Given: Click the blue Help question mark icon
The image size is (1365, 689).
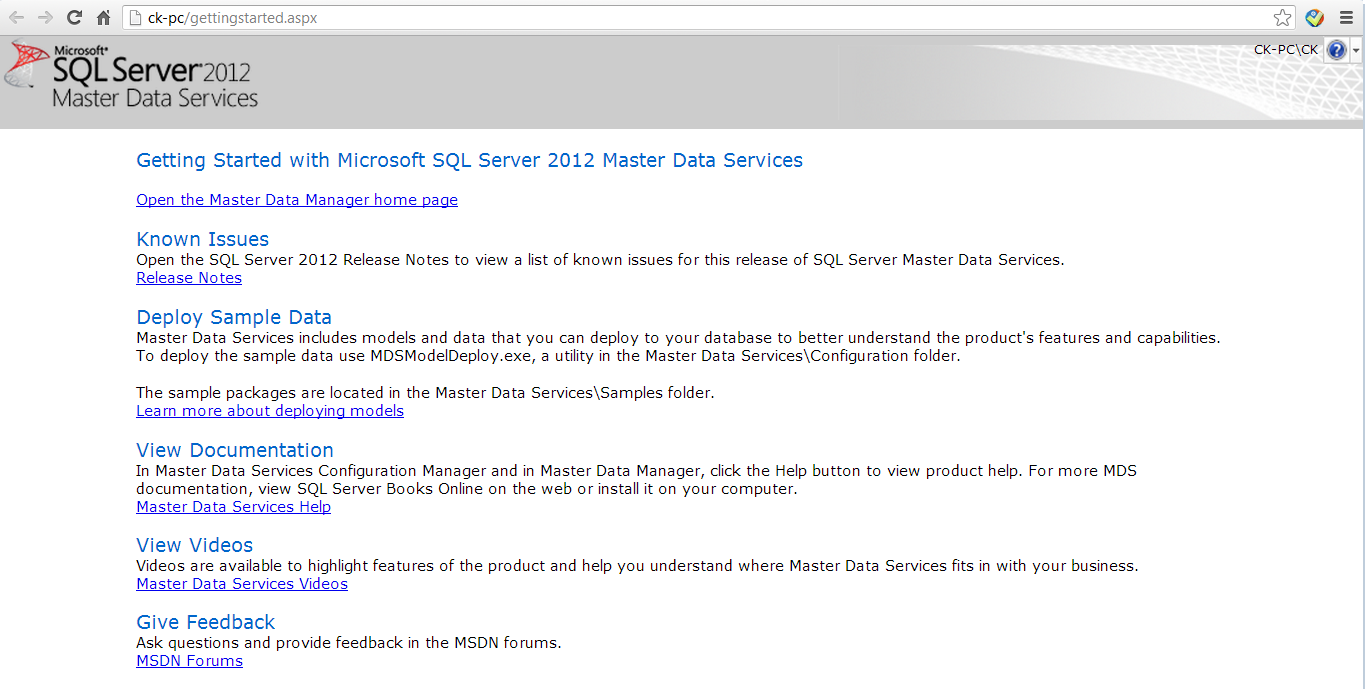Looking at the screenshot, I should (x=1336, y=50).
